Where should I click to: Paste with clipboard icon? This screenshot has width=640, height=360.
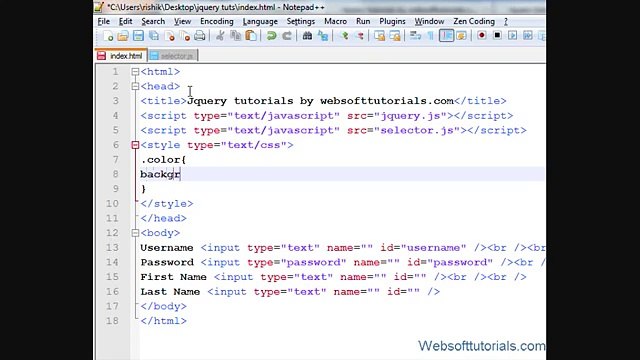tap(251, 36)
